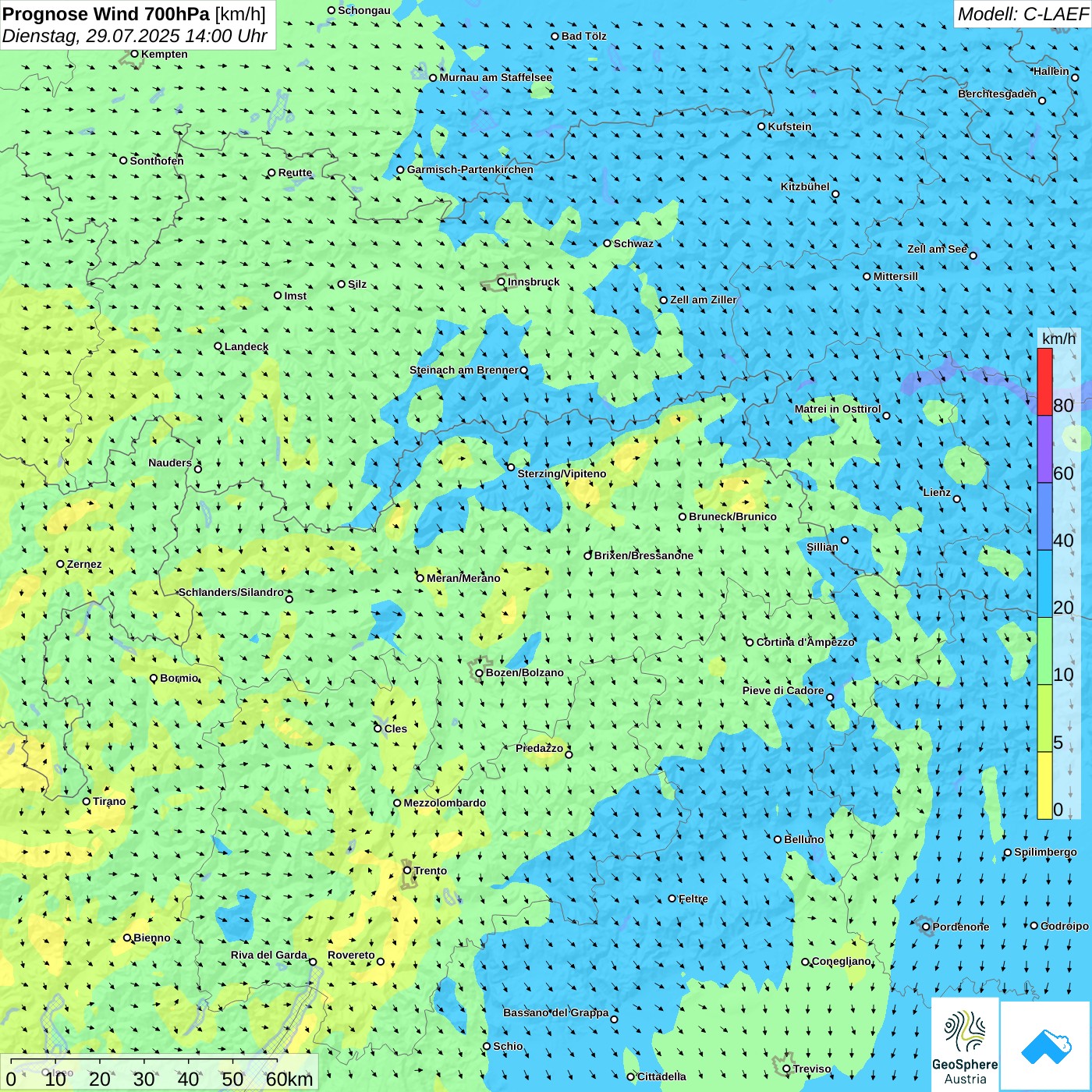The image size is (1092, 1092).
Task: Click the Murnau am Staffelsee label
Action: point(496,77)
